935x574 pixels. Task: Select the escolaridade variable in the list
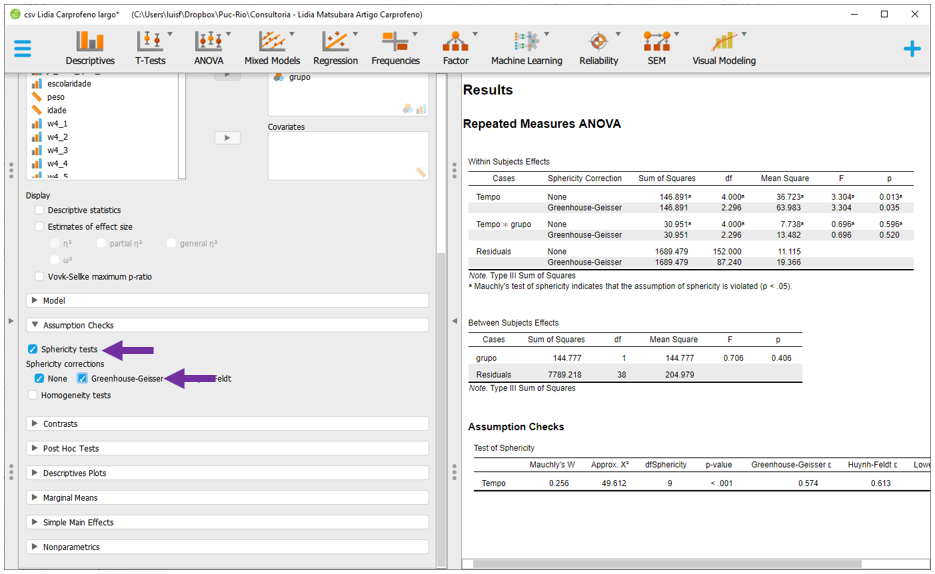[69, 84]
